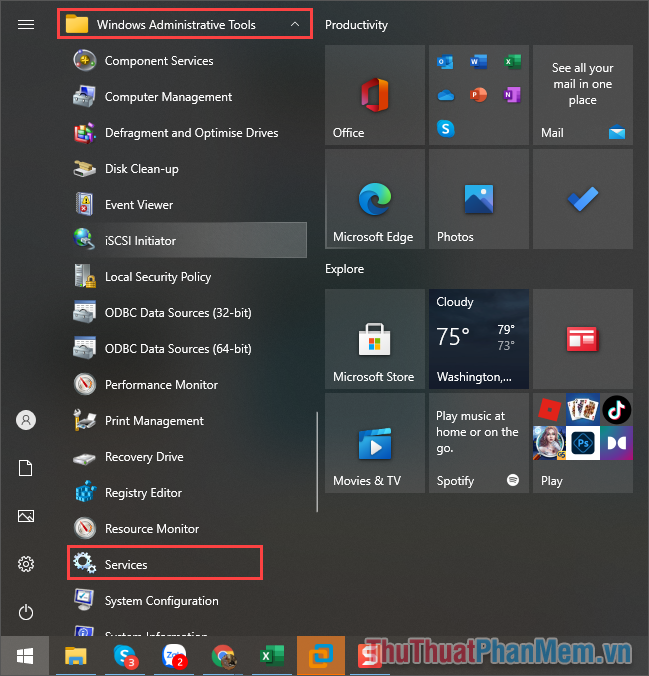Viewport: 649px width, 676px height.
Task: Open Resource Monitor
Action: click(x=187, y=529)
